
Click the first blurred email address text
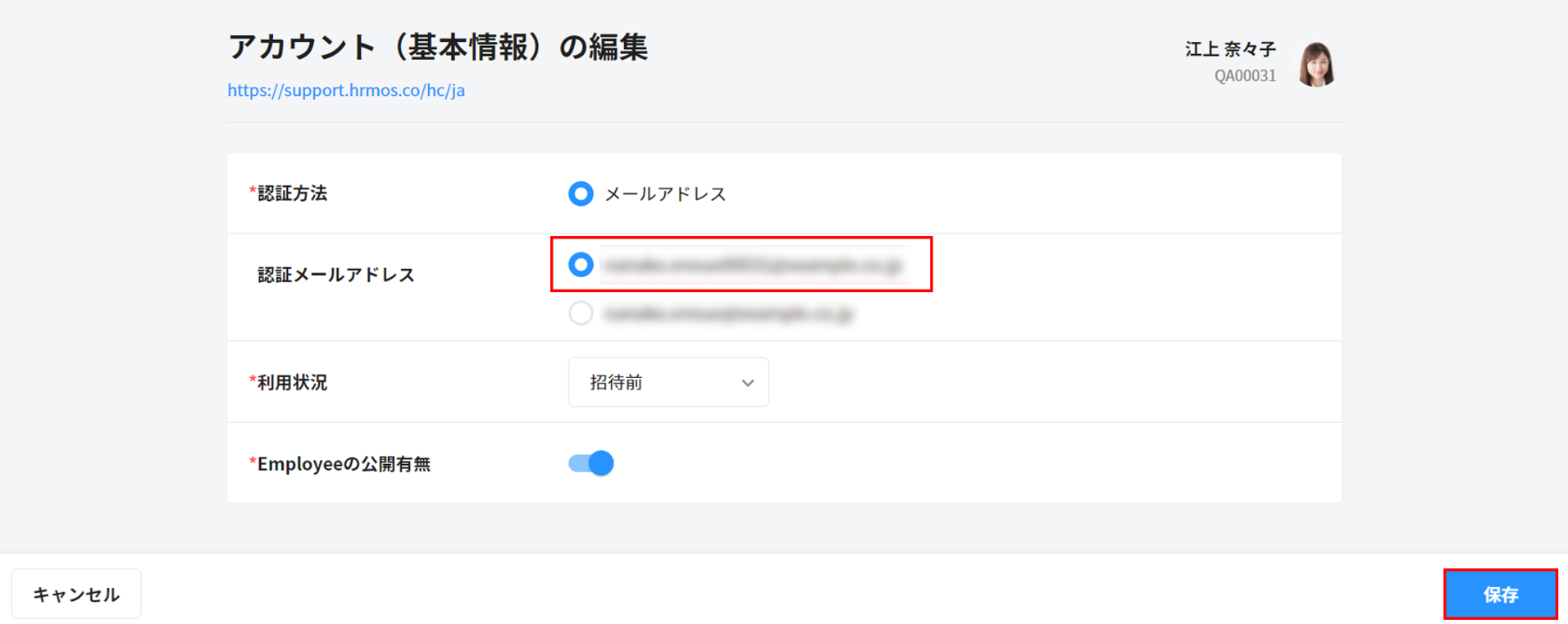click(x=752, y=265)
